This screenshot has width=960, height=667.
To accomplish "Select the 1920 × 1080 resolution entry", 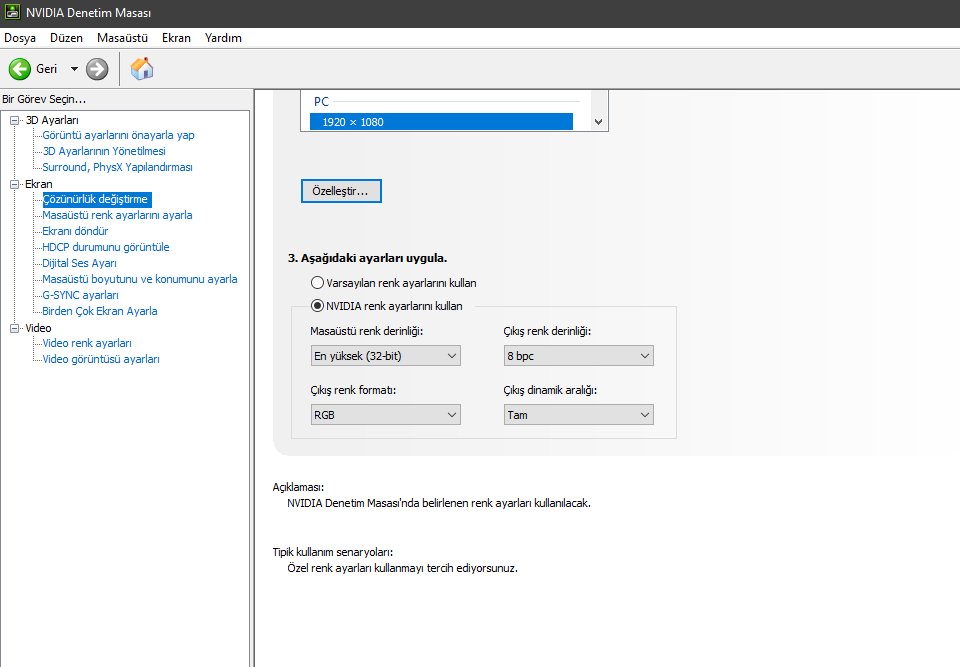I will coord(441,122).
